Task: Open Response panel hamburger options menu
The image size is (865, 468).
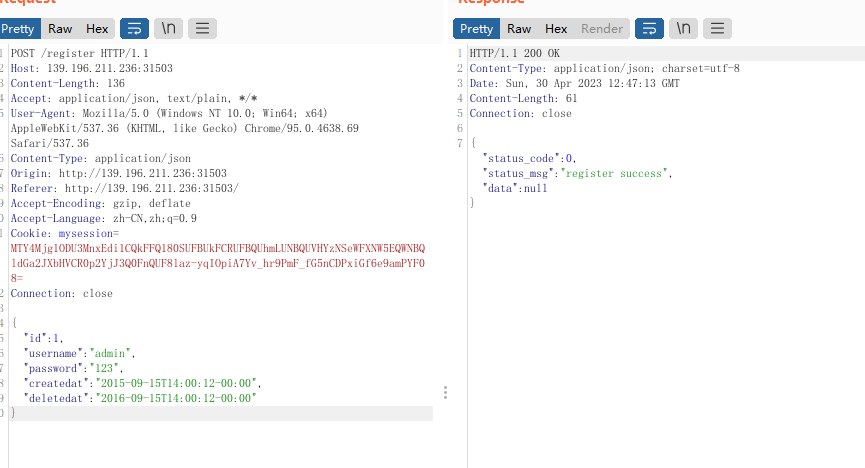Action: coord(717,29)
